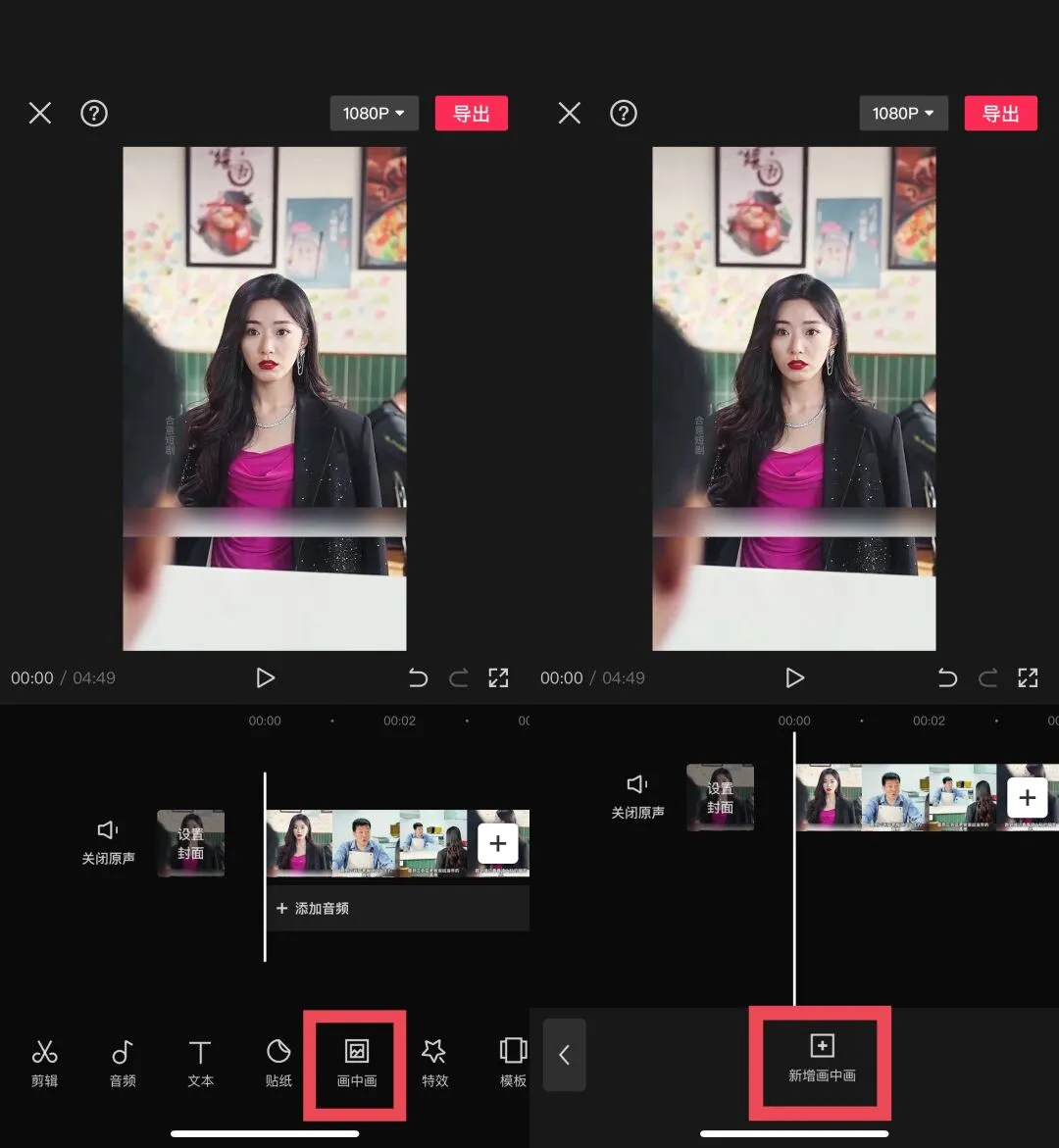Open 模板 template tool in left screen

tap(513, 1063)
